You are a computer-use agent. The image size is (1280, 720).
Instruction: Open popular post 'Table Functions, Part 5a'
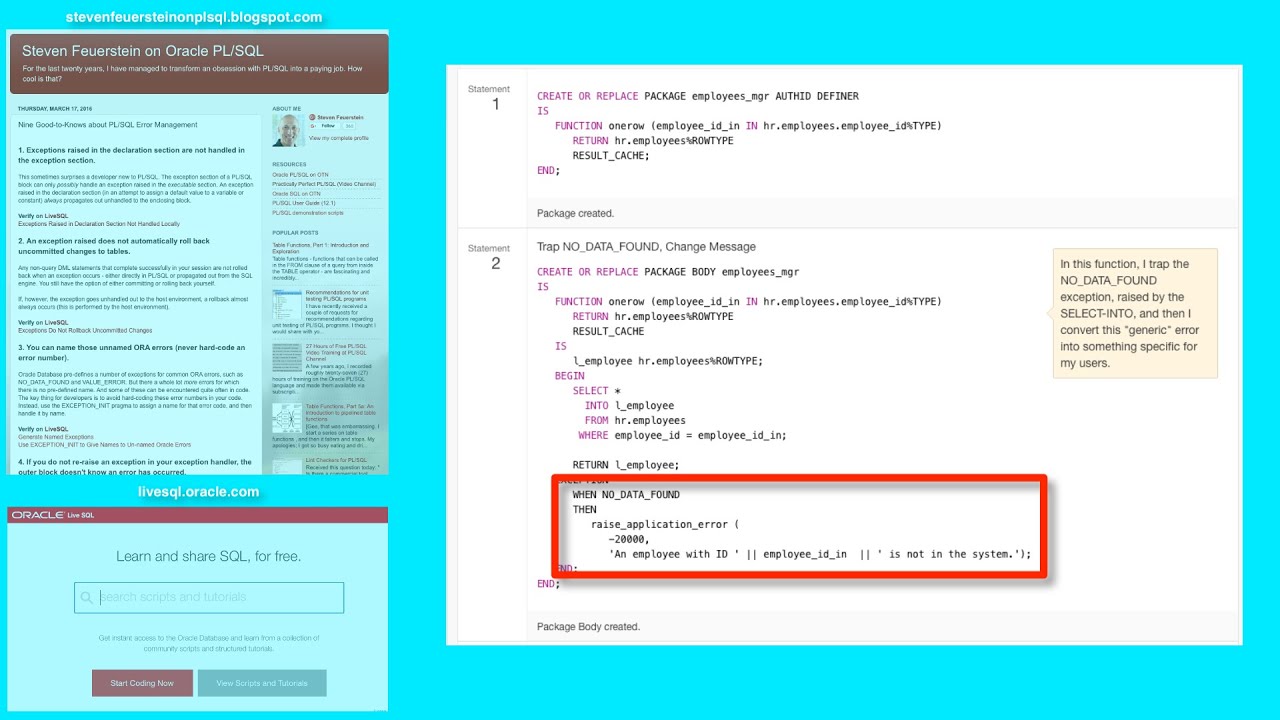click(341, 412)
